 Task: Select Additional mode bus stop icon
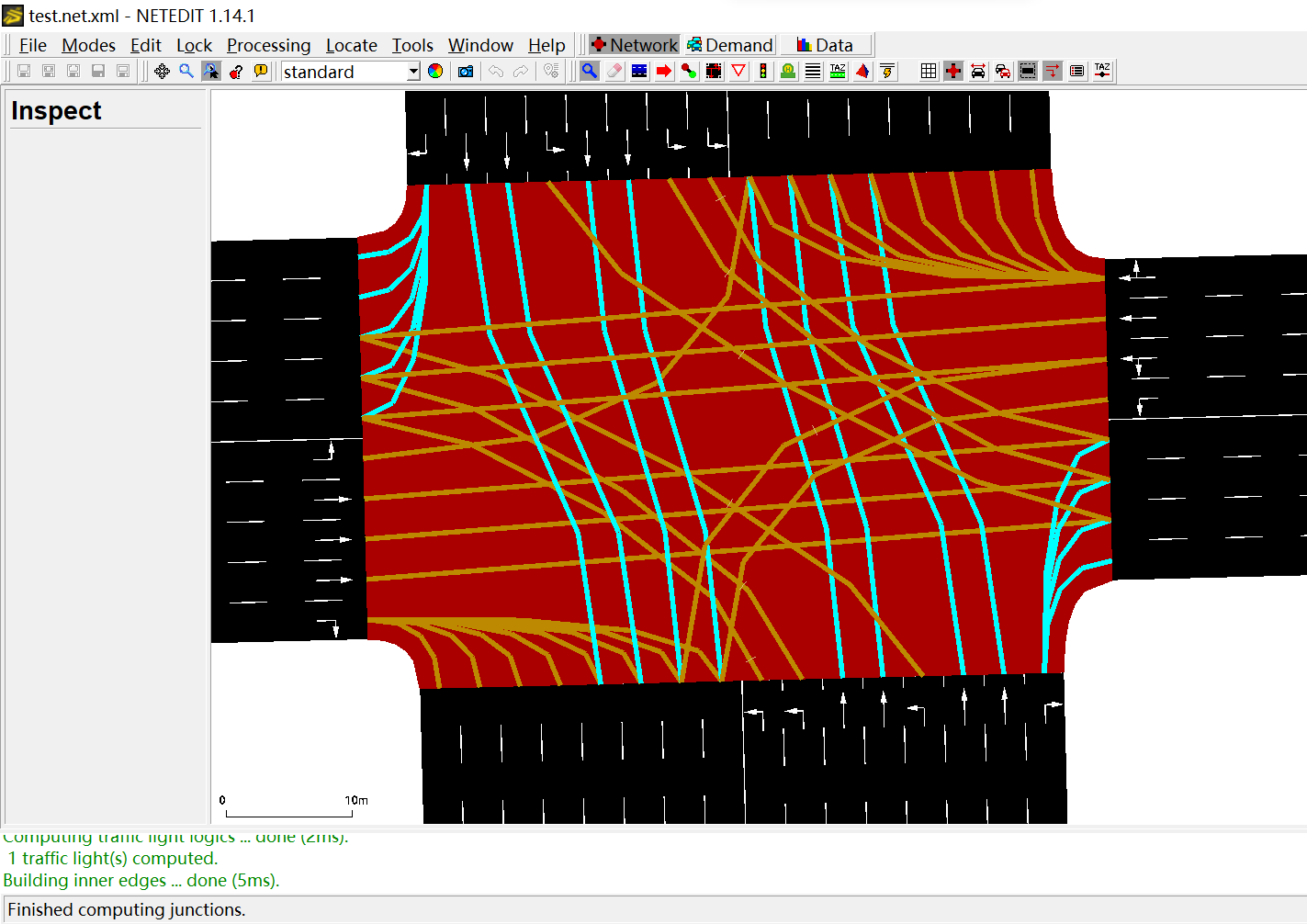(x=788, y=71)
